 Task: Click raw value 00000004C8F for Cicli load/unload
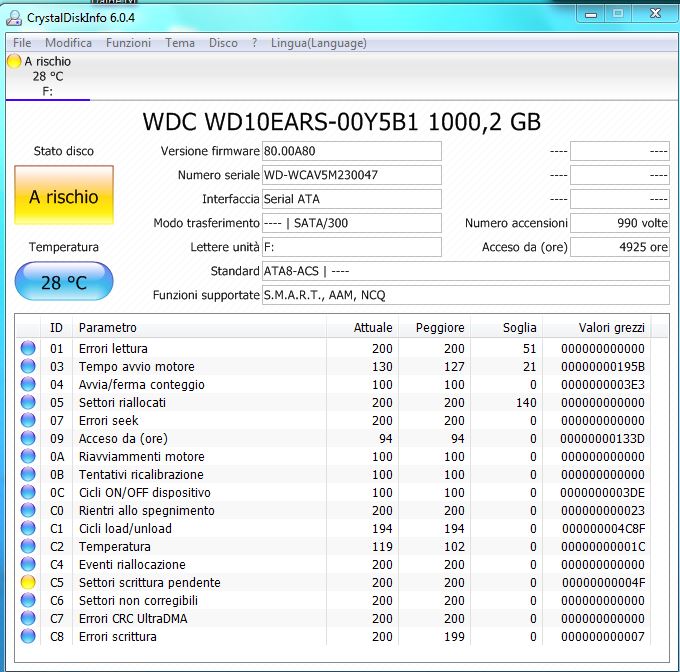point(603,528)
